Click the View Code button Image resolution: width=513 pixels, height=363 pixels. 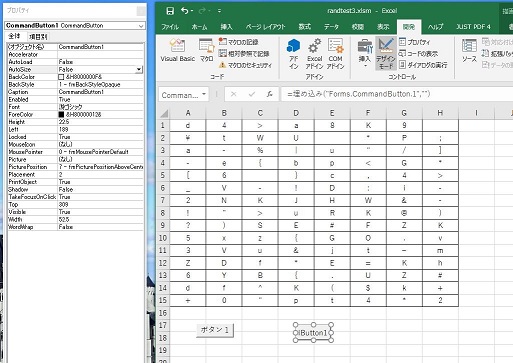coord(419,53)
